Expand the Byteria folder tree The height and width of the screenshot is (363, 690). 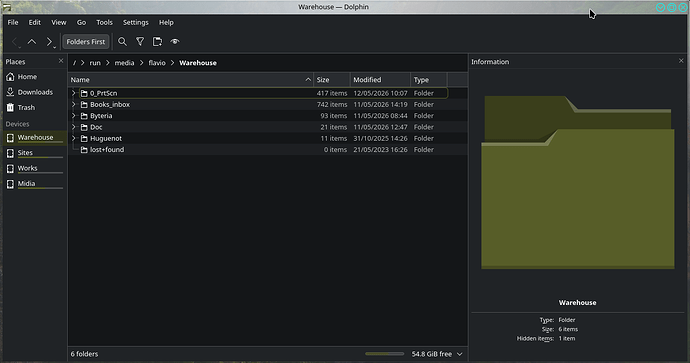pyautogui.click(x=73, y=116)
